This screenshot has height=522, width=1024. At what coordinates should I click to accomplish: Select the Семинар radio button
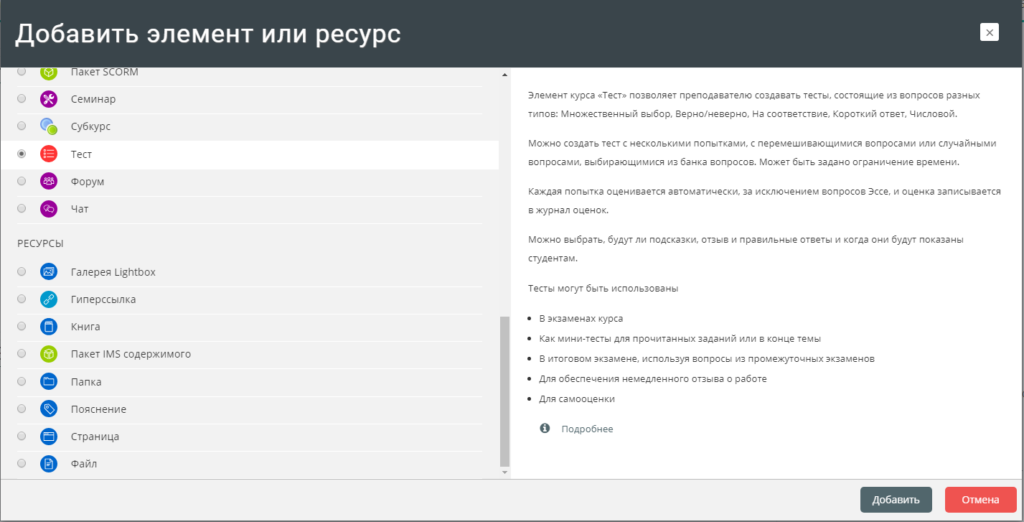point(22,99)
